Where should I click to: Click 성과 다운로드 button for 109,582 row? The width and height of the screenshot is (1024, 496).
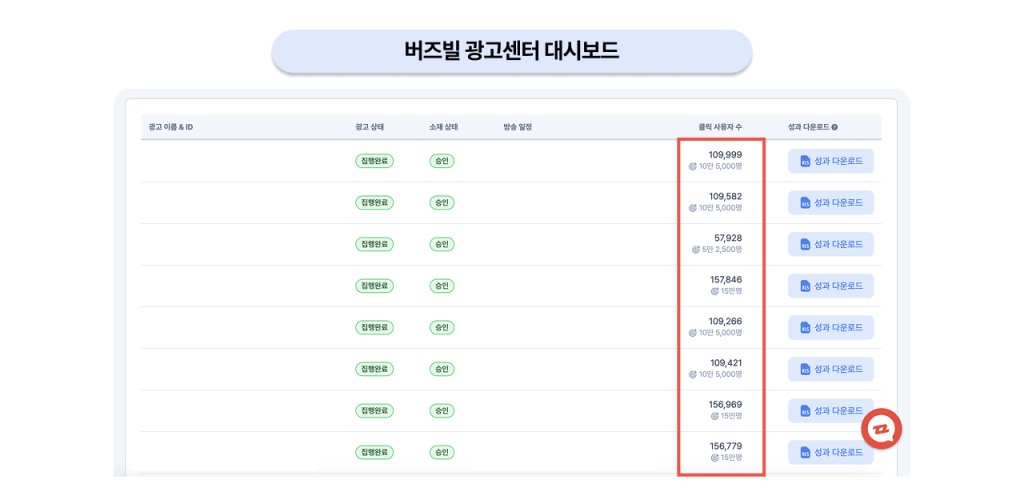click(x=831, y=203)
